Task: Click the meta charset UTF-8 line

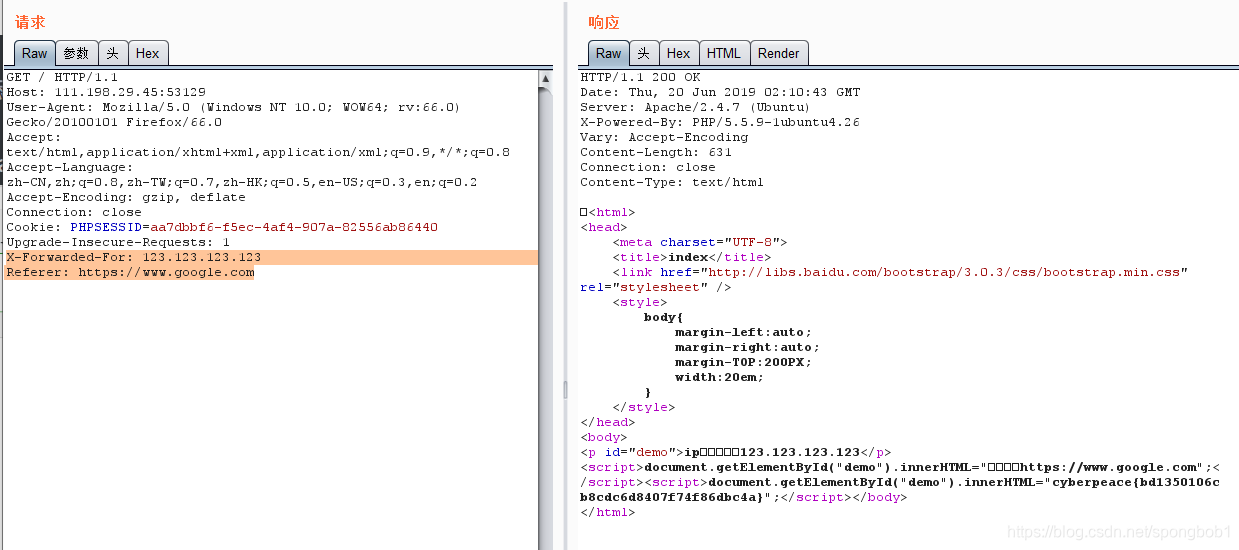Action: point(700,242)
